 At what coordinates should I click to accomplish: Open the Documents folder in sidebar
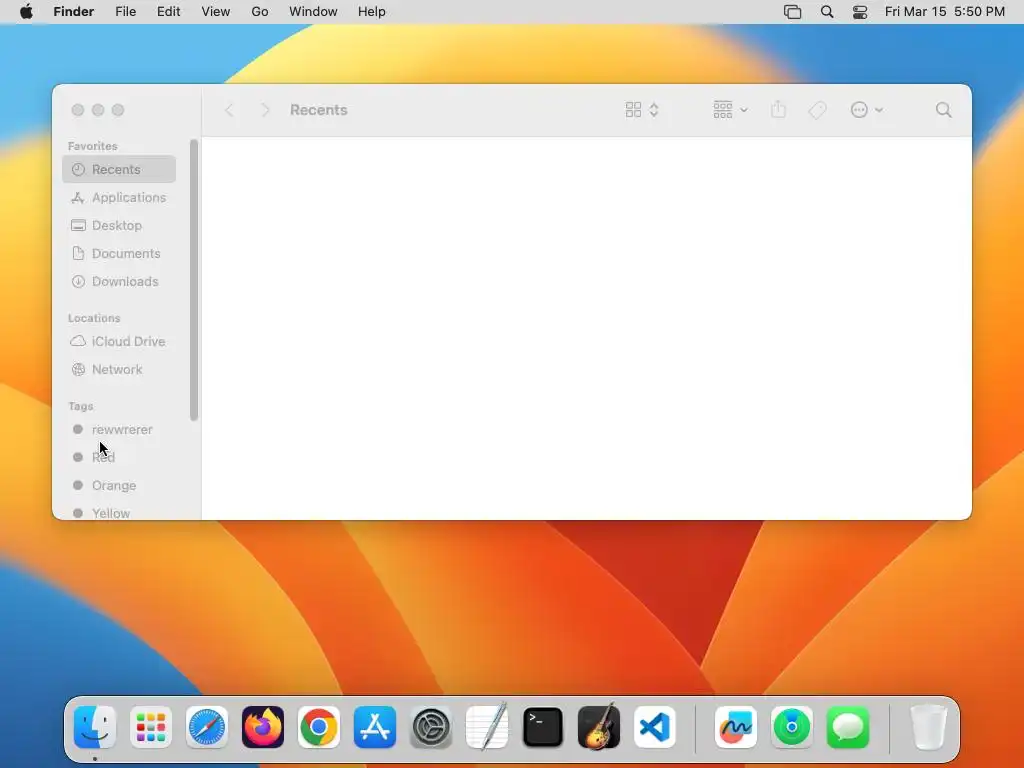click(119, 253)
